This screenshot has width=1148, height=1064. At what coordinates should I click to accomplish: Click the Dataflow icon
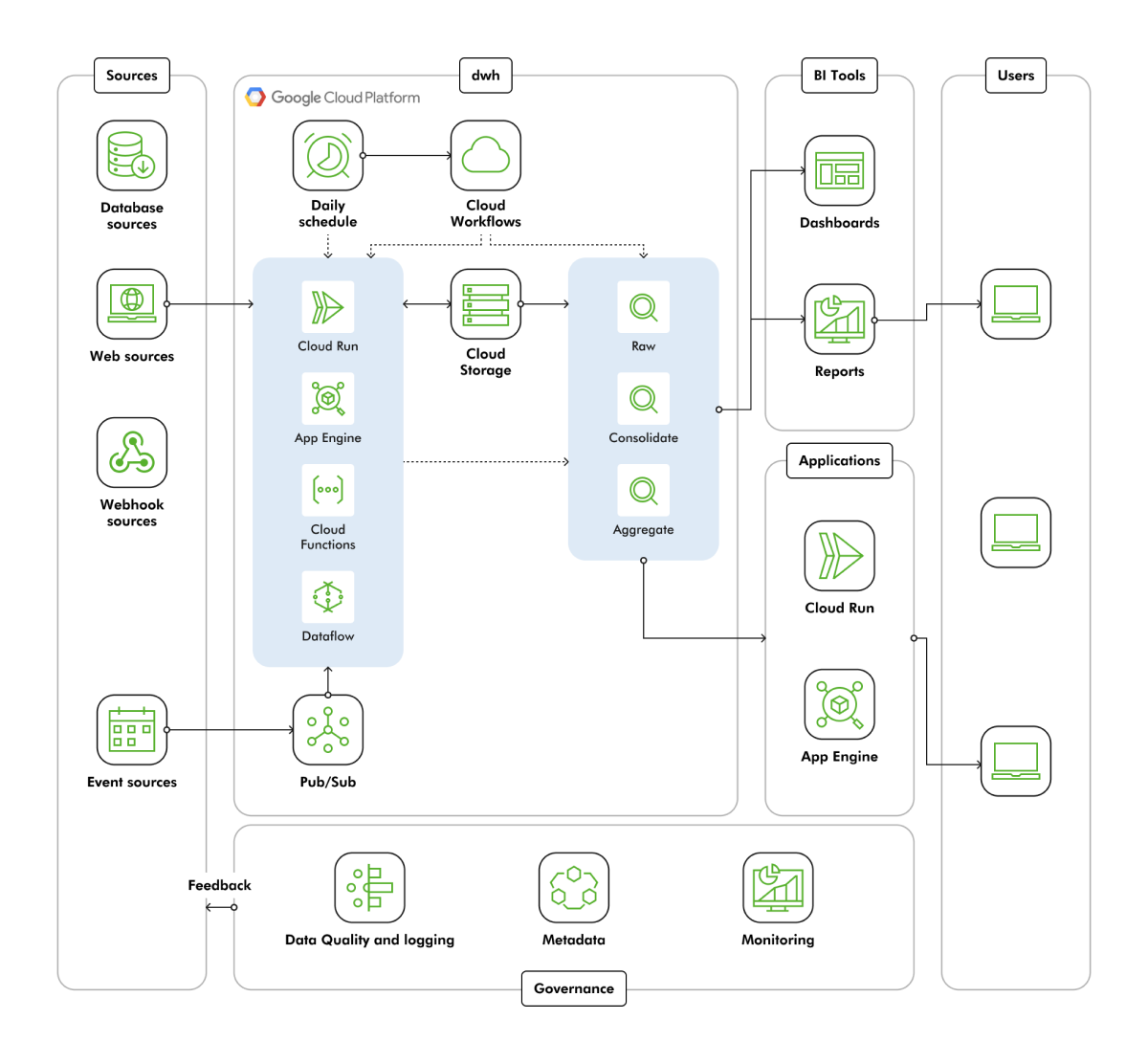[328, 596]
